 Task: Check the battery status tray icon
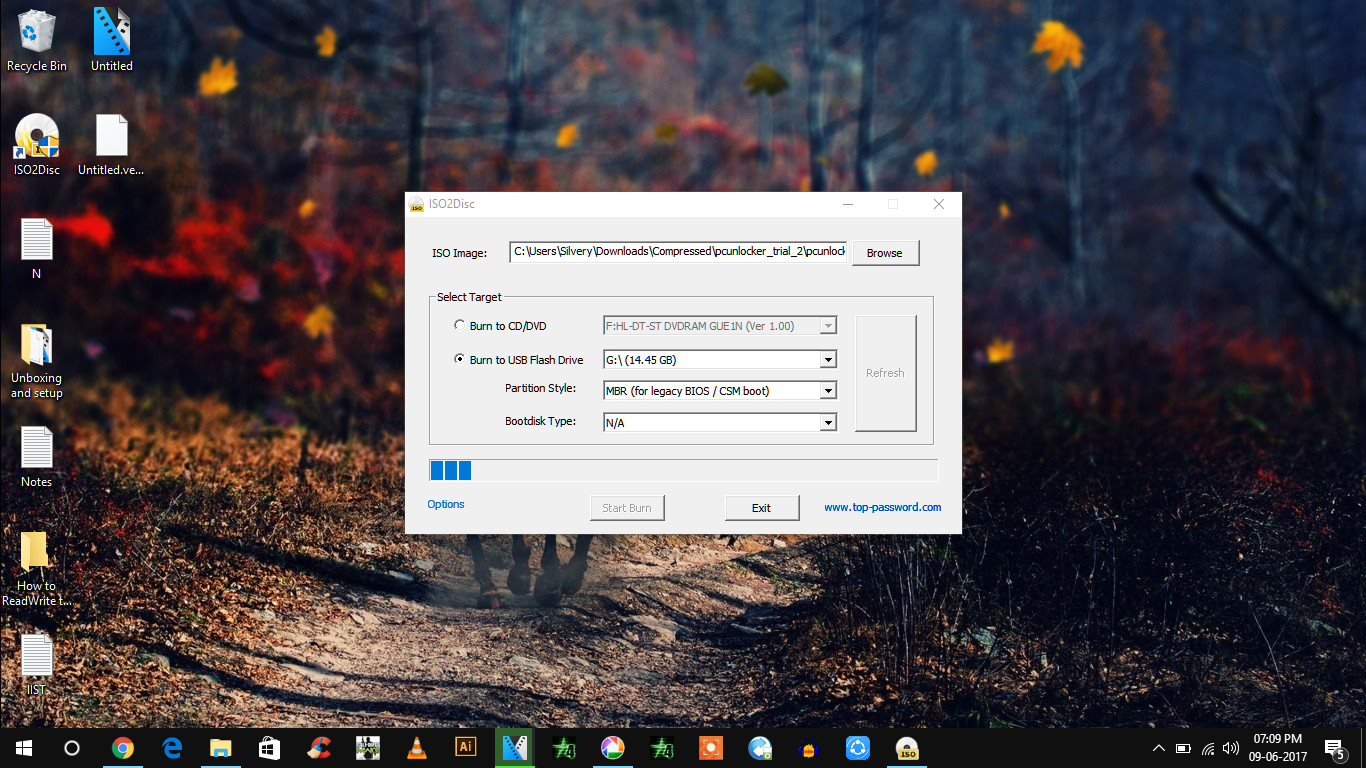tap(1183, 748)
